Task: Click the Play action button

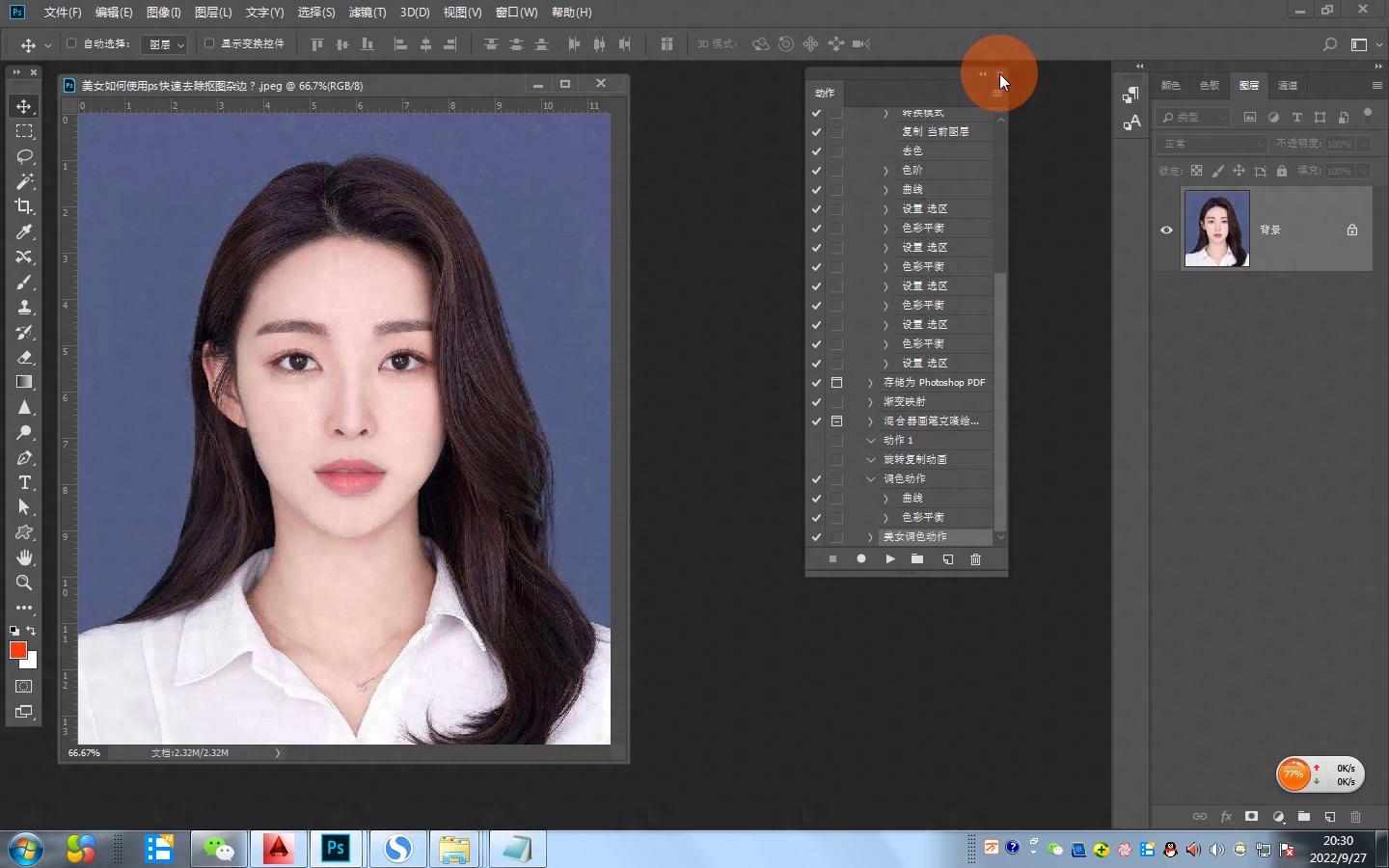Action: coord(890,559)
